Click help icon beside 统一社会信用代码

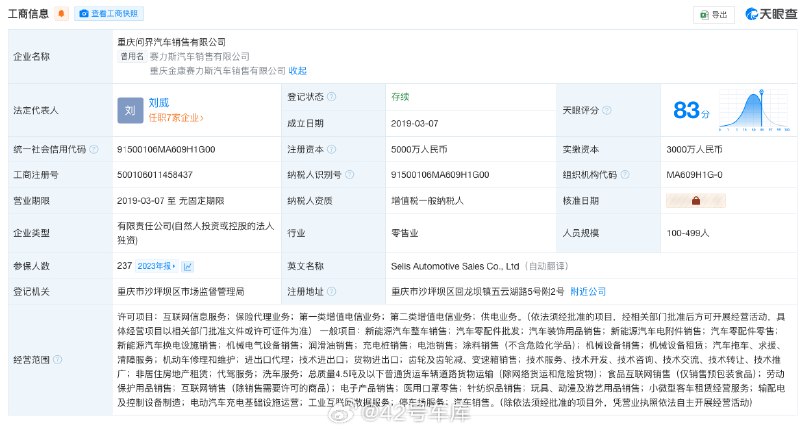(x=94, y=149)
